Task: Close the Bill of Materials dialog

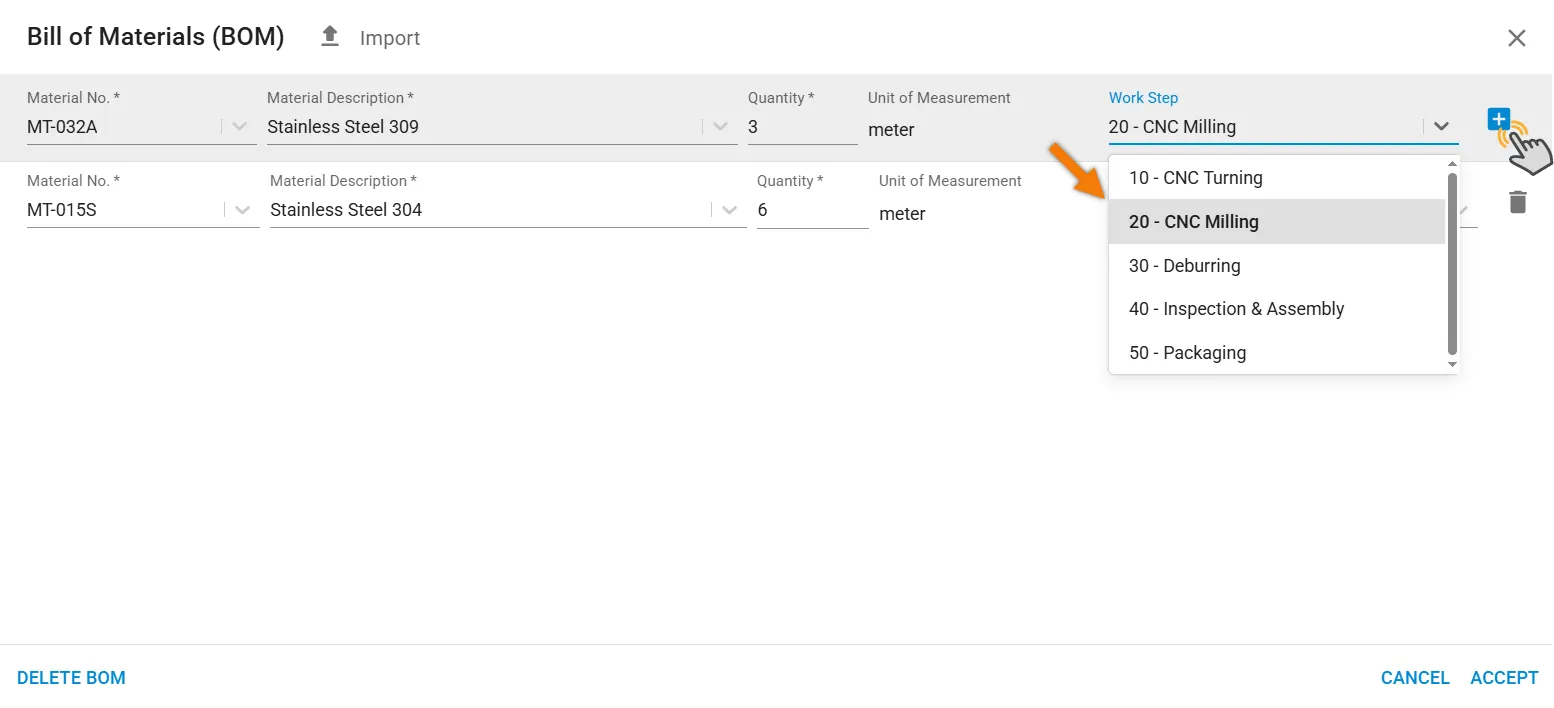Action: (x=1517, y=38)
